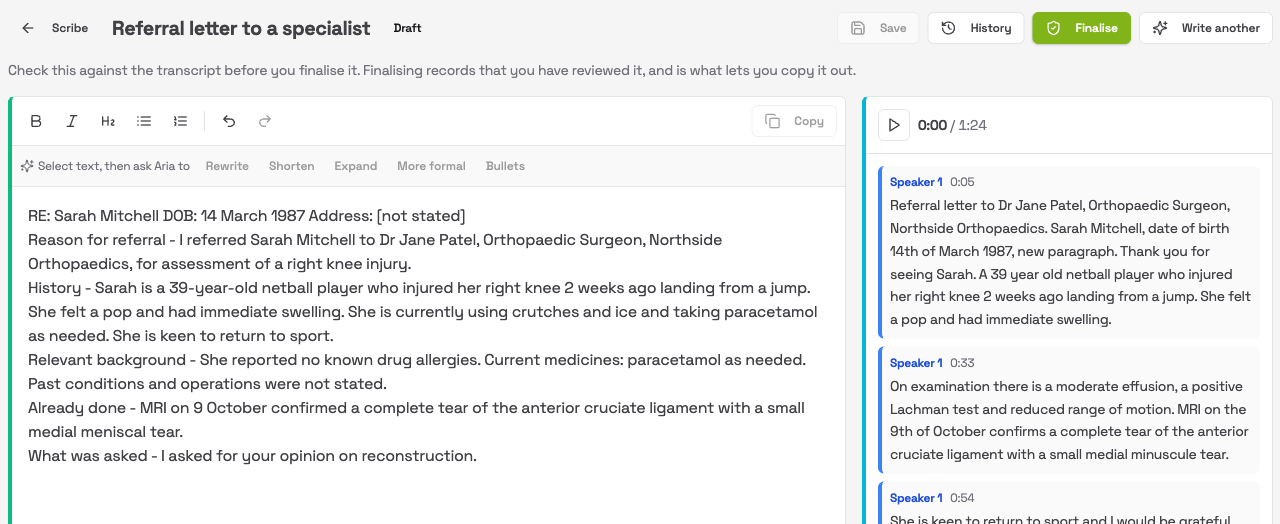Select the More formal option
The height and width of the screenshot is (524, 1280).
pyautogui.click(x=431, y=166)
